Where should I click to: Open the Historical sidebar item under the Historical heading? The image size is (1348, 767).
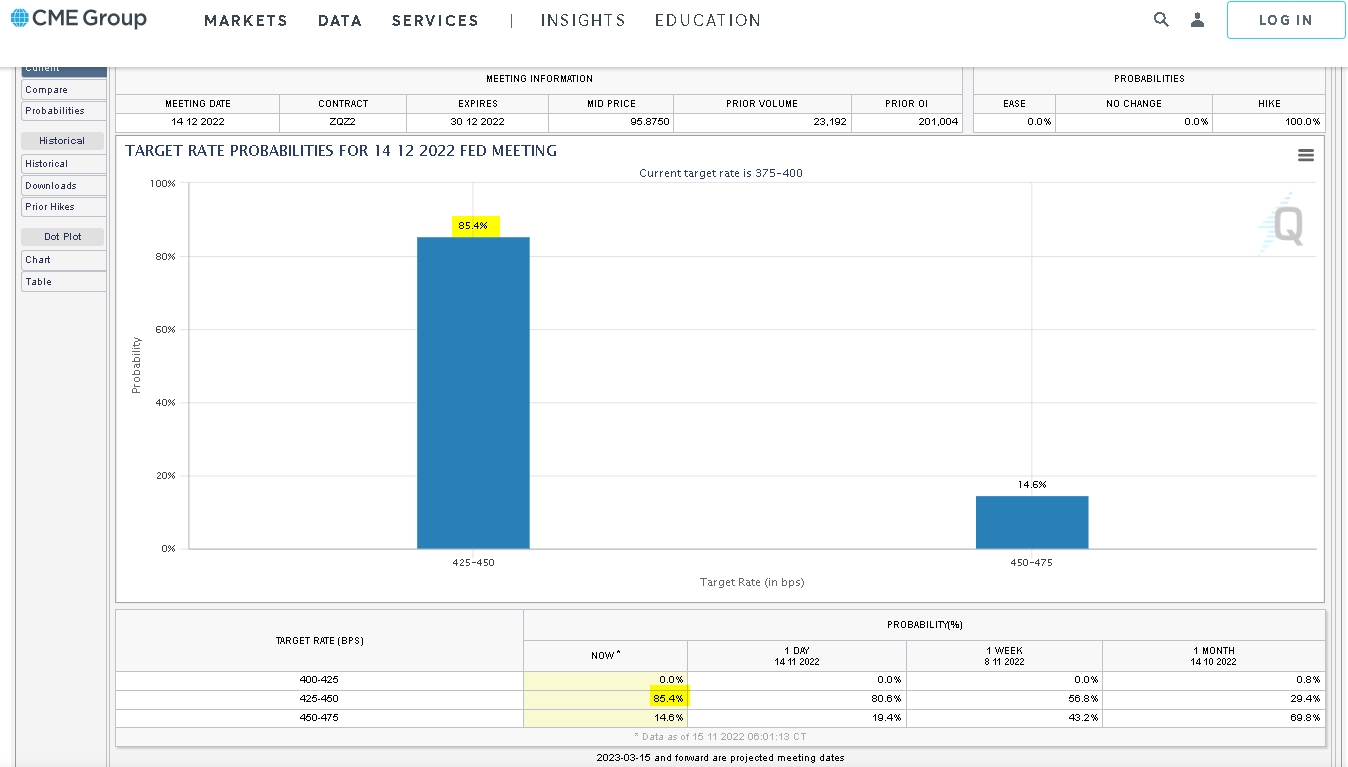(x=64, y=164)
